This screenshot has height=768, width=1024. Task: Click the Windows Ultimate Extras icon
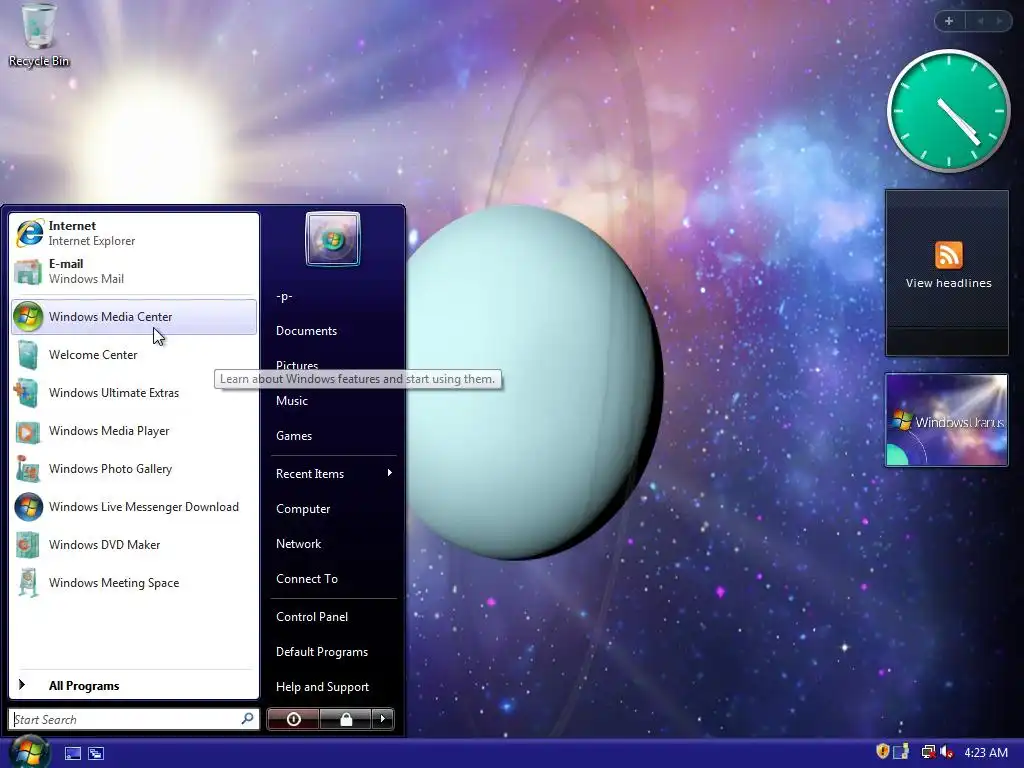[28, 393]
